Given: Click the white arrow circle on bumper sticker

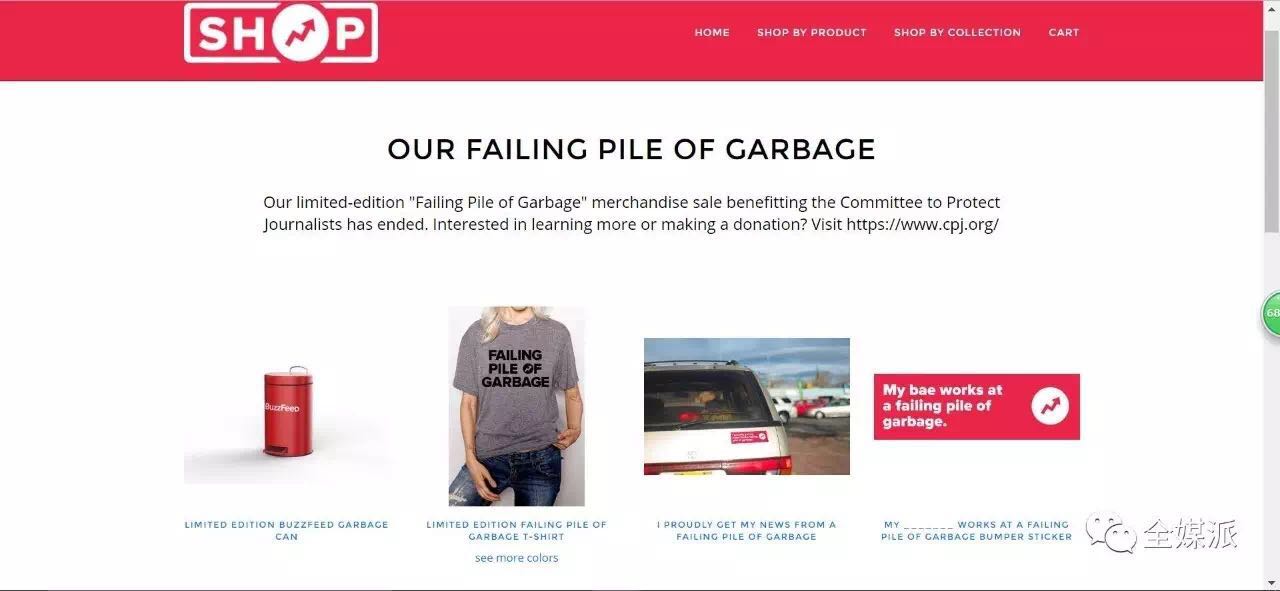Looking at the screenshot, I should (x=1050, y=406).
